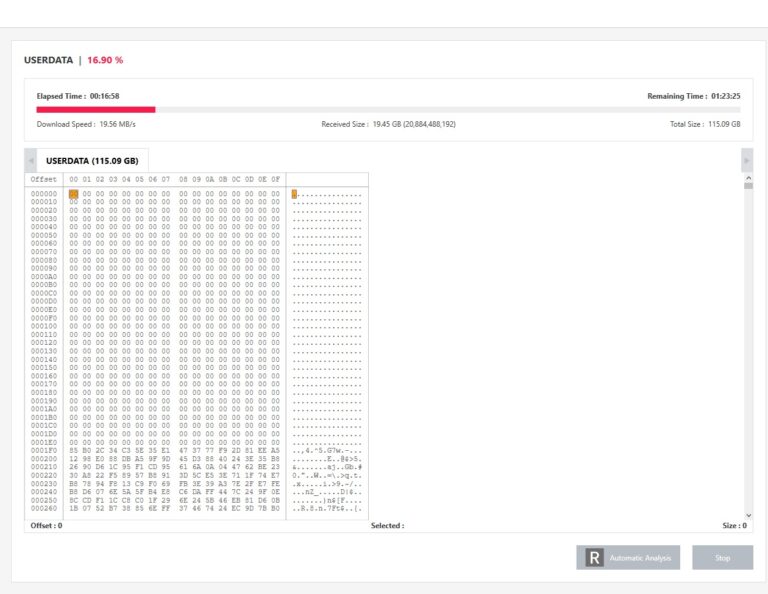Click the Automatic Analysis button
The width and height of the screenshot is (768, 594).
click(628, 557)
